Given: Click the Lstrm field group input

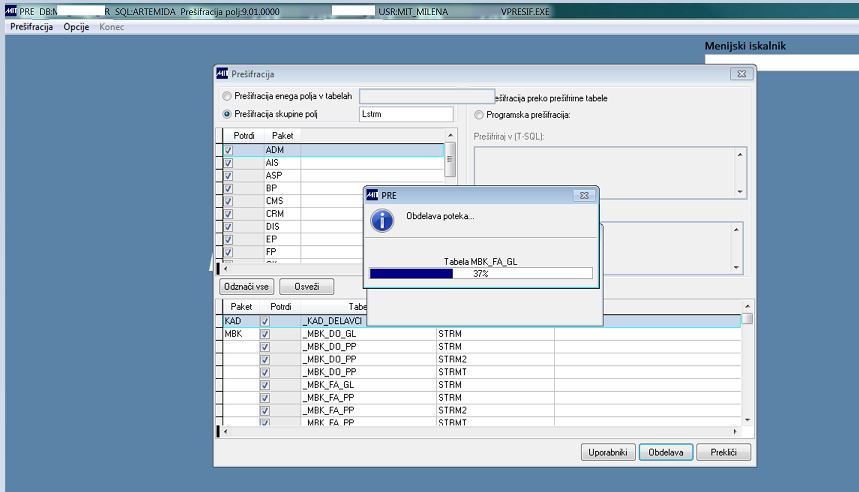Looking at the screenshot, I should [x=406, y=114].
